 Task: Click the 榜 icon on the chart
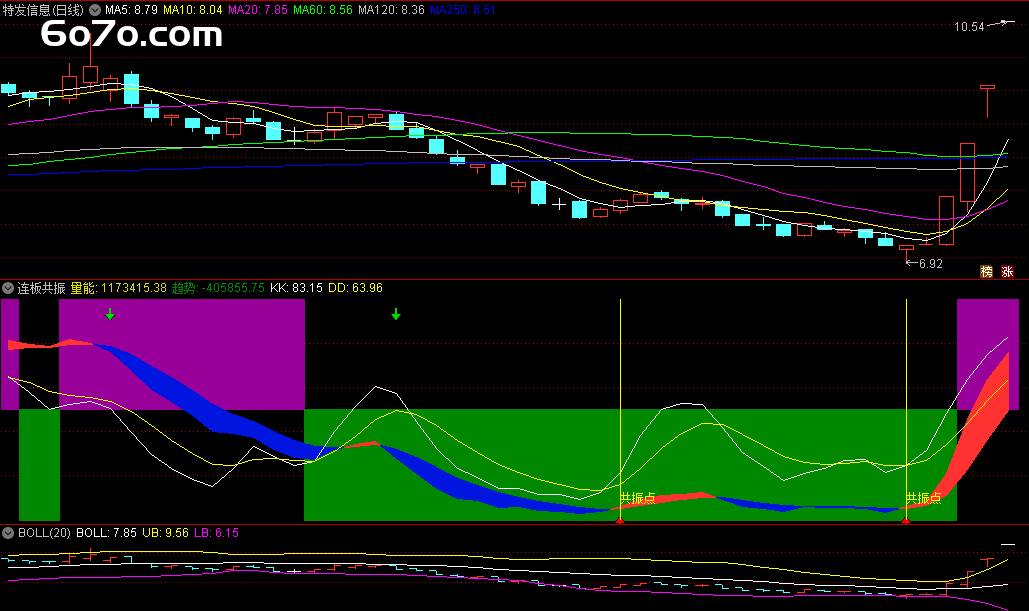[986, 272]
